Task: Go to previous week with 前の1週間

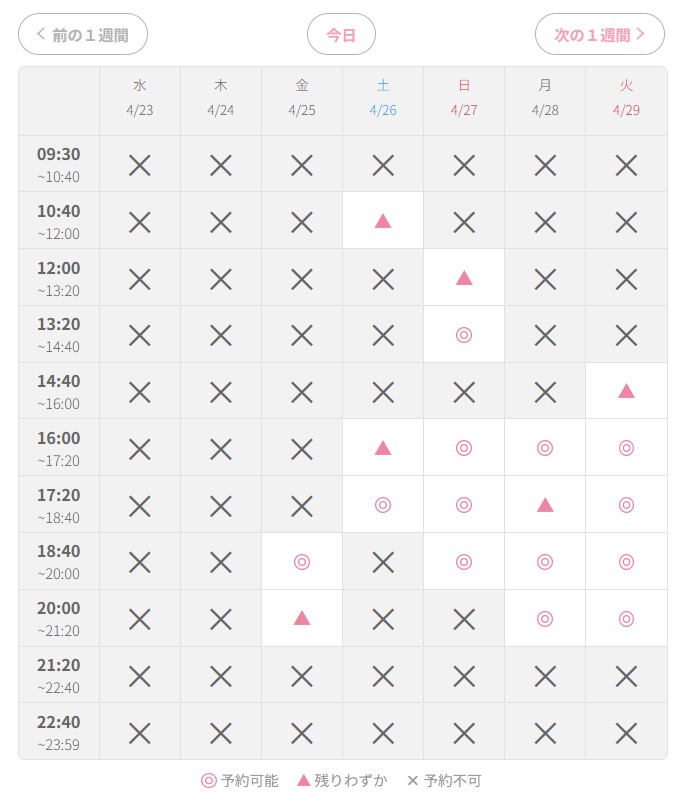Action: (x=83, y=34)
